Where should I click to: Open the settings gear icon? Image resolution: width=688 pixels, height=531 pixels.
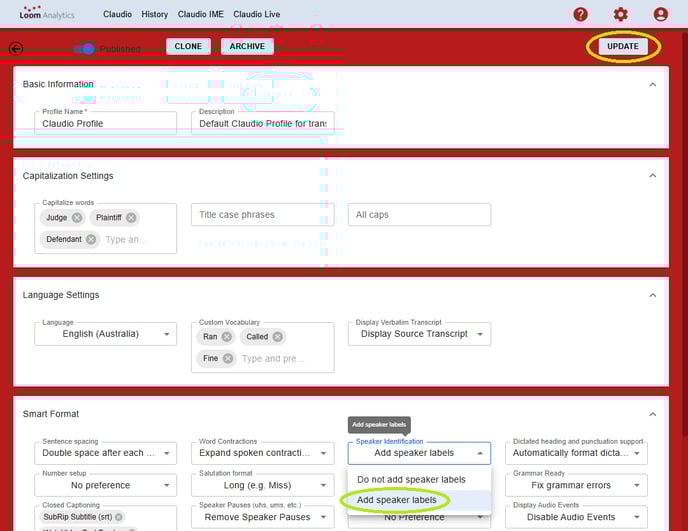[620, 14]
